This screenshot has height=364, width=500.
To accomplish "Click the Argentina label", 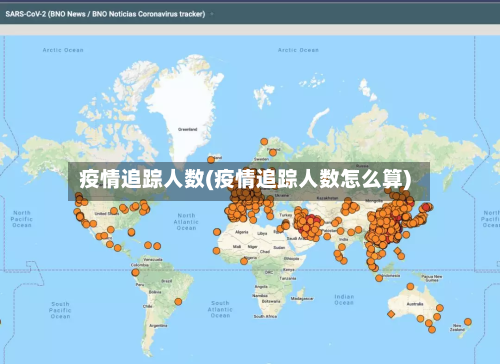I will (158, 325).
